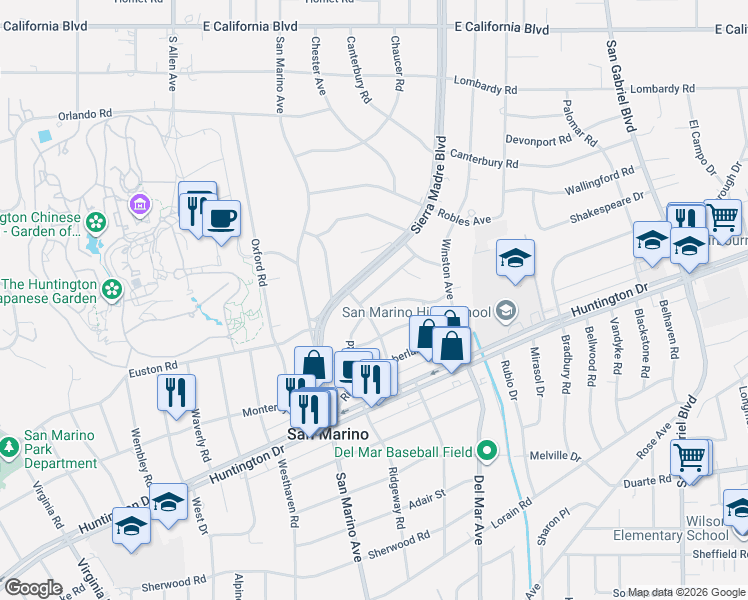Open the graduation cap marker near West Dr
This screenshot has width=748, height=600.
click(x=168, y=503)
